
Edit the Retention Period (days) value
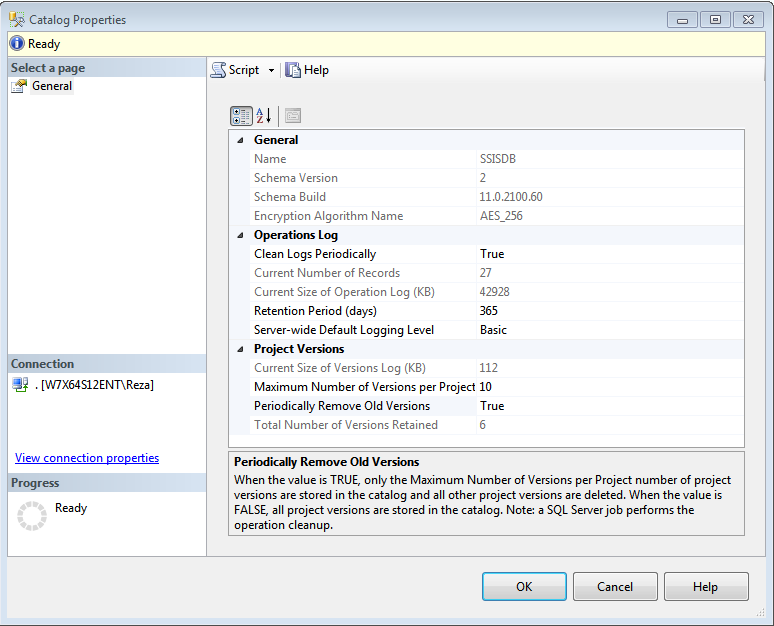[489, 311]
